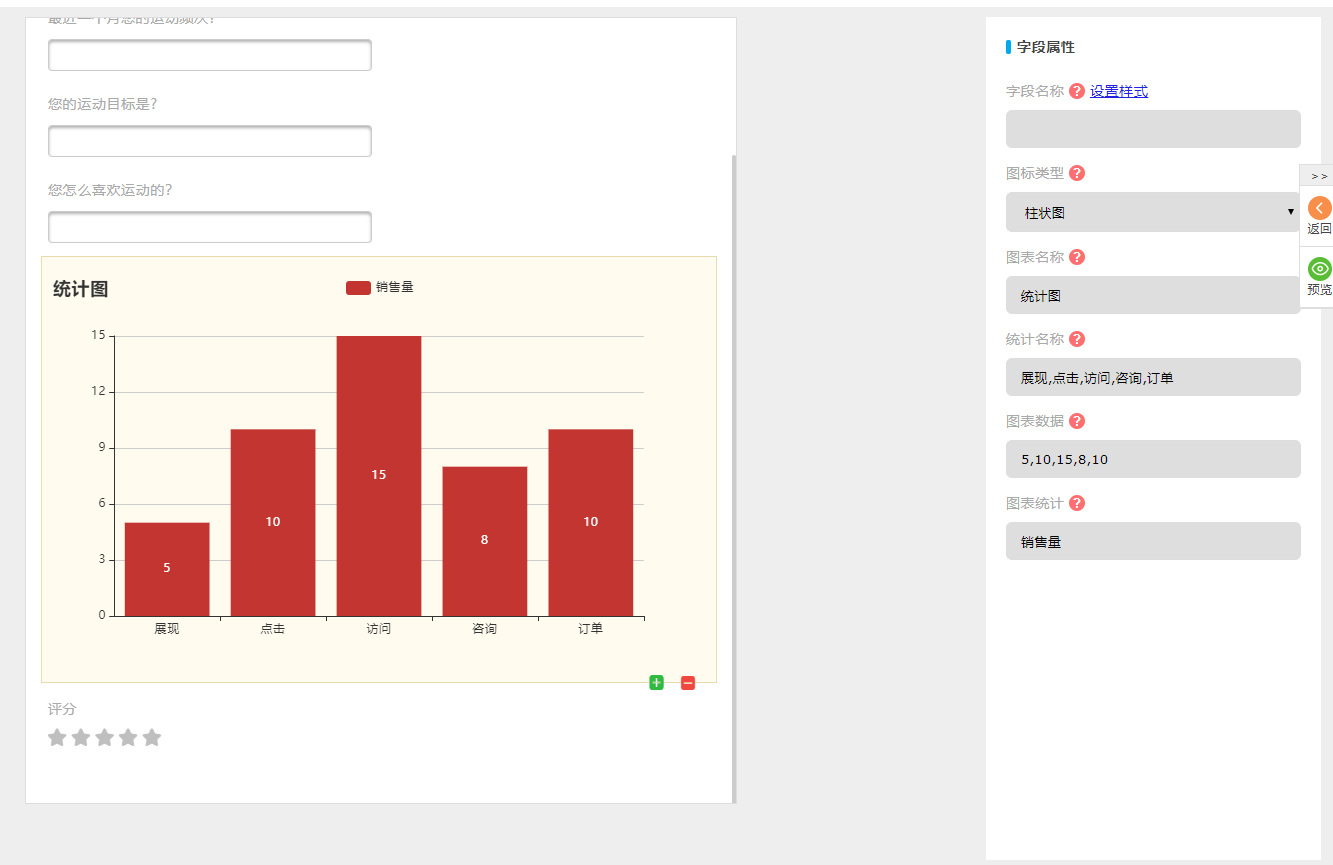Click the 访问 bar with value 15
The height and width of the screenshot is (865, 1333).
pyautogui.click(x=379, y=476)
